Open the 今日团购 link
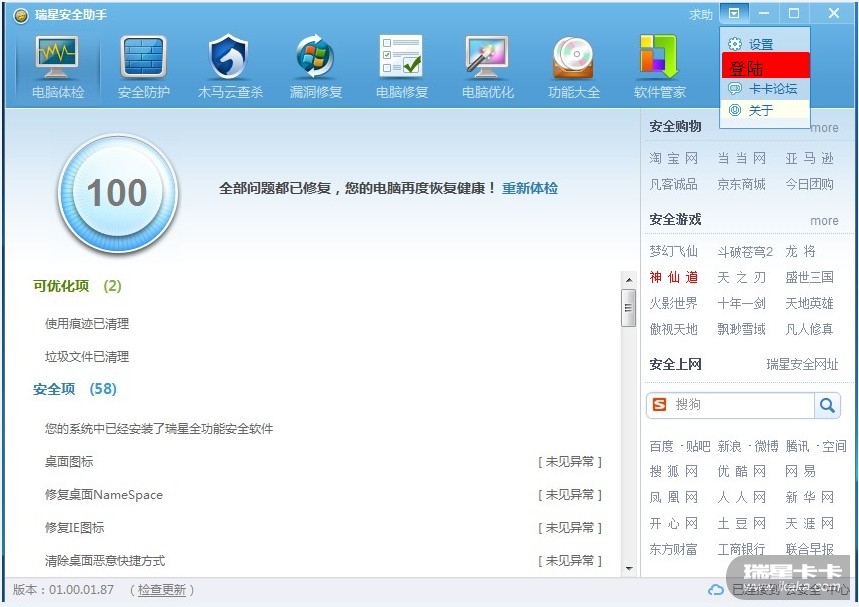Viewport: 859px width, 607px height. coord(809,184)
